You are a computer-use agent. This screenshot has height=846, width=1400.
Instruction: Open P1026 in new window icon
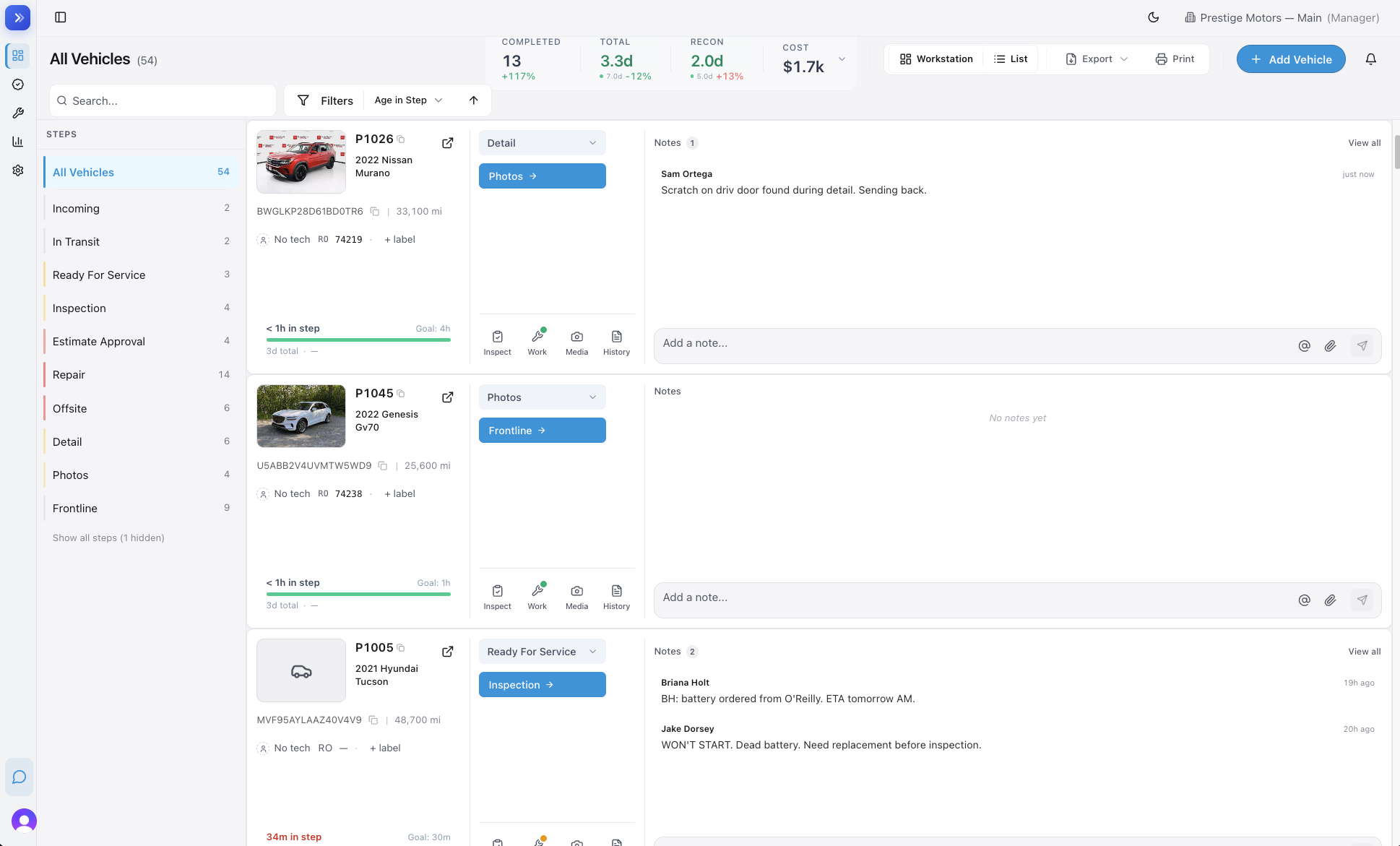(x=448, y=143)
